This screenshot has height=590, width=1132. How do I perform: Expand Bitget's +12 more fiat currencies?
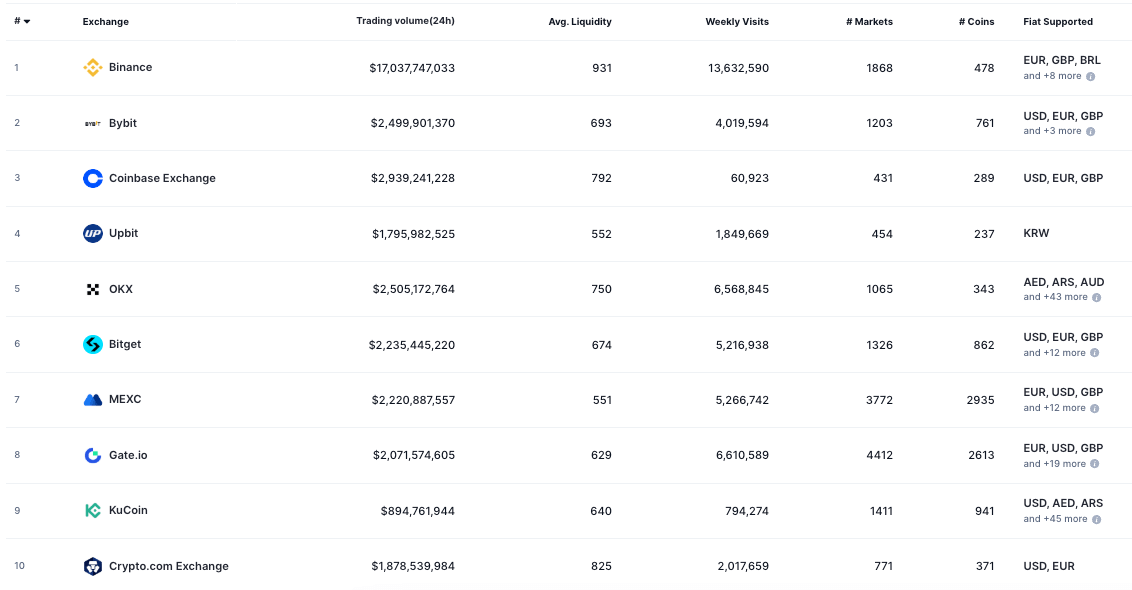pyautogui.click(x=1052, y=352)
